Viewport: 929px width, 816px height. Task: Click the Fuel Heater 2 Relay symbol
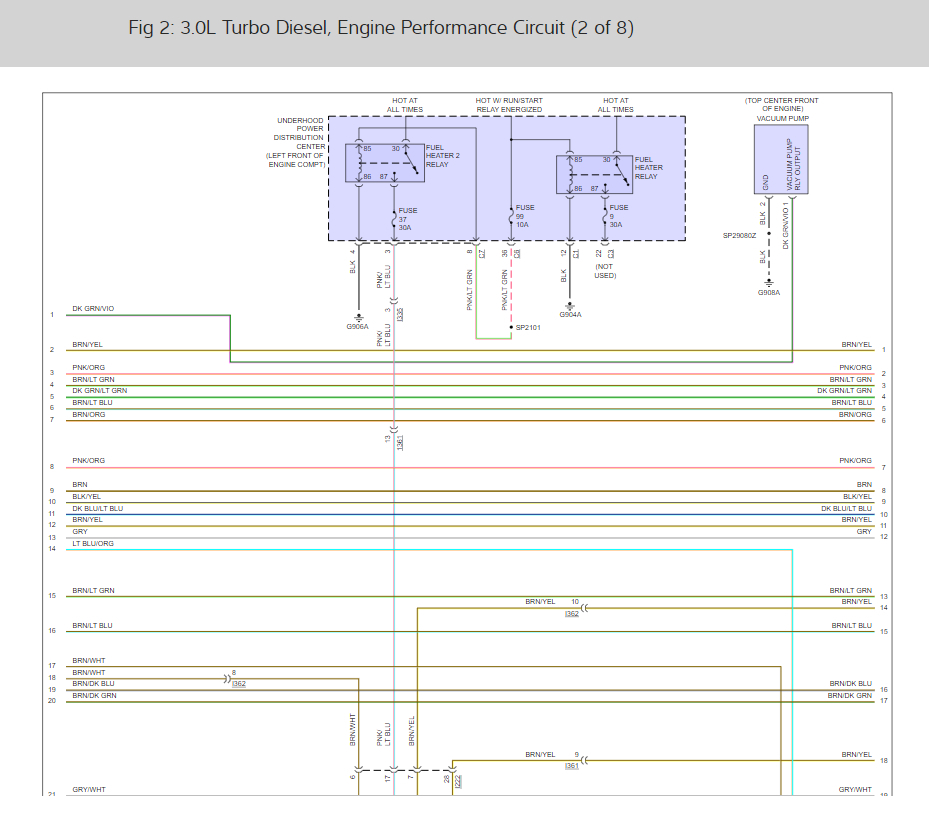pyautogui.click(x=384, y=163)
